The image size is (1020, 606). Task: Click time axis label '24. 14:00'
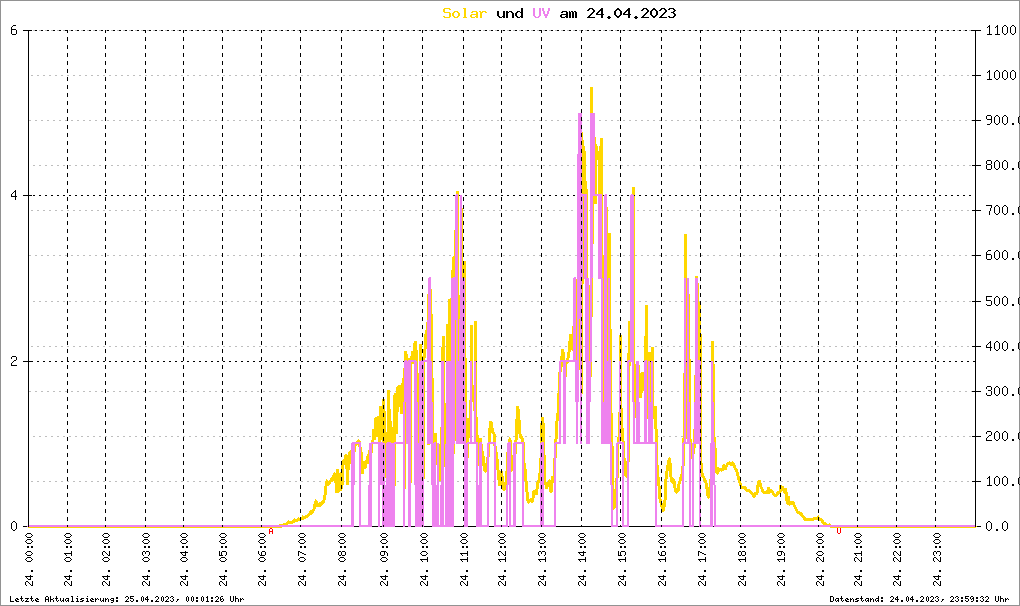pyautogui.click(x=582, y=560)
